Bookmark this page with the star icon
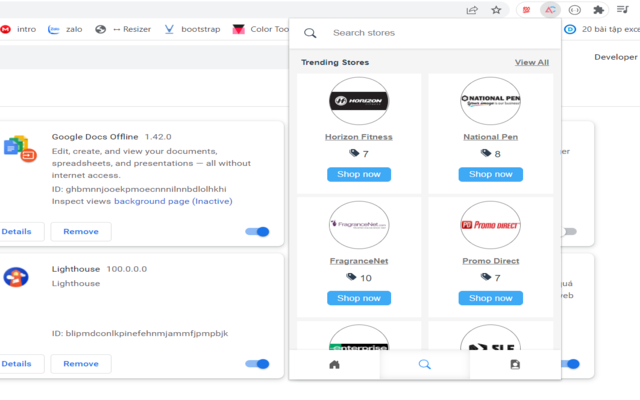This screenshot has width=640, height=400. click(x=496, y=10)
